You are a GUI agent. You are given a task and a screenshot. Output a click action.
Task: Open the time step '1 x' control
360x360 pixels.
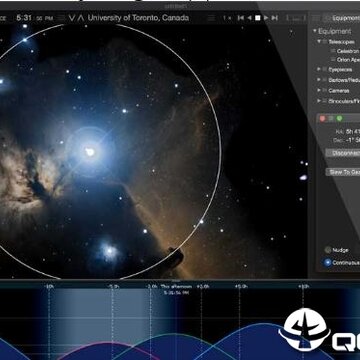[227, 18]
